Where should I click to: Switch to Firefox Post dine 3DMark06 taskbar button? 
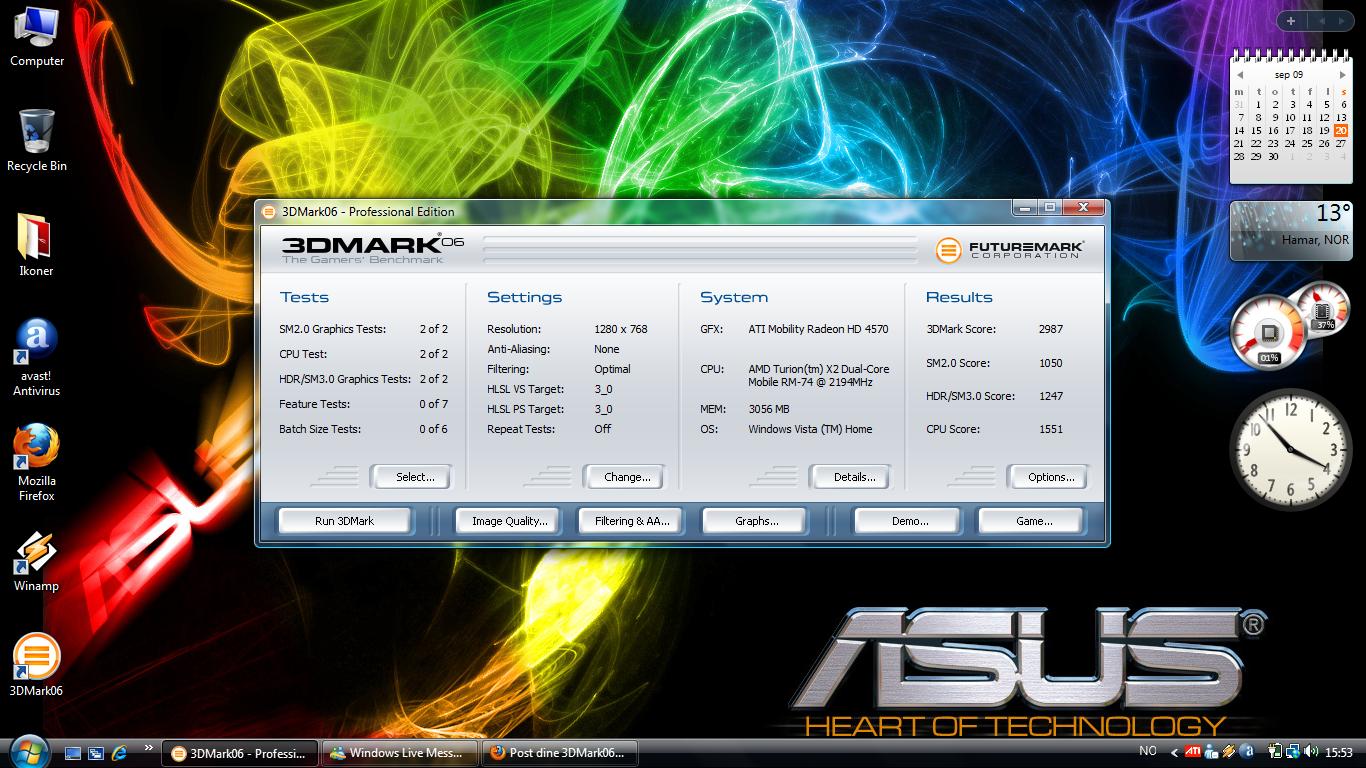click(x=560, y=753)
